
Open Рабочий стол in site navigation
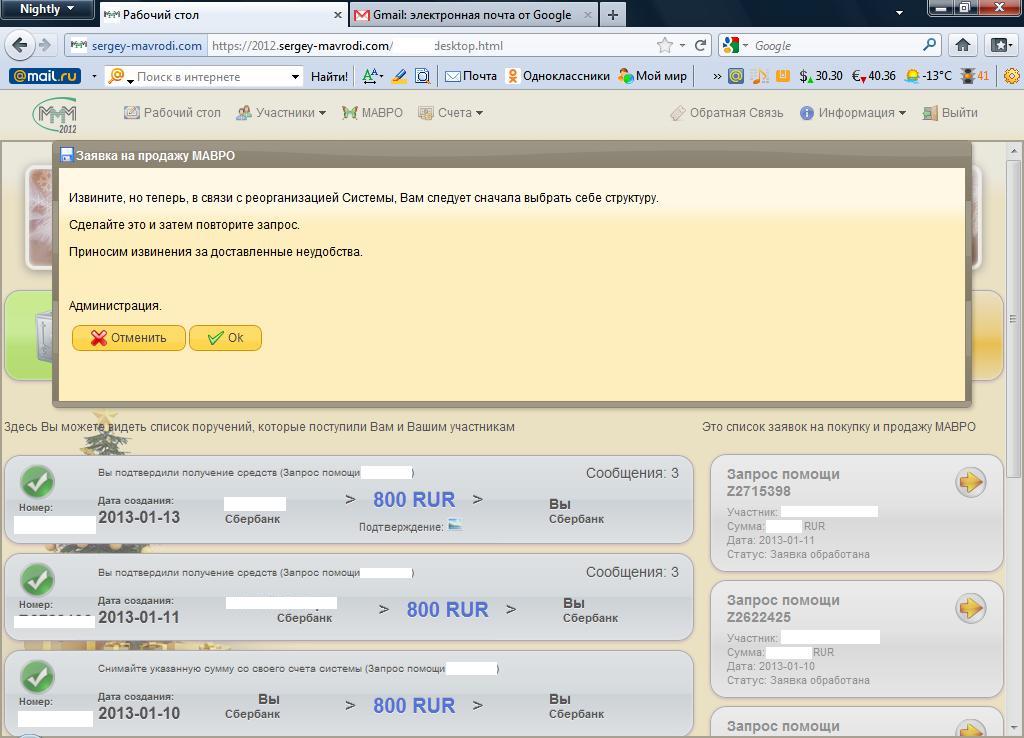tap(172, 112)
